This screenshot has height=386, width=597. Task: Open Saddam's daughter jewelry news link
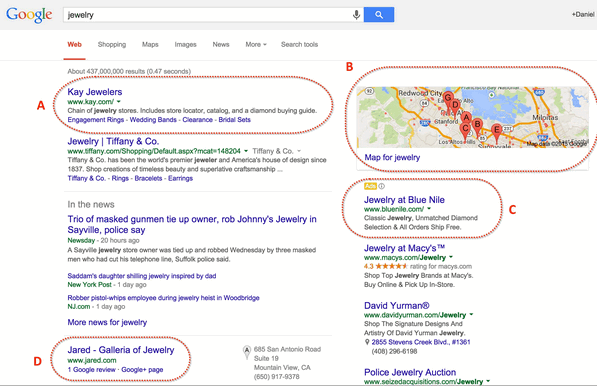coord(142,276)
